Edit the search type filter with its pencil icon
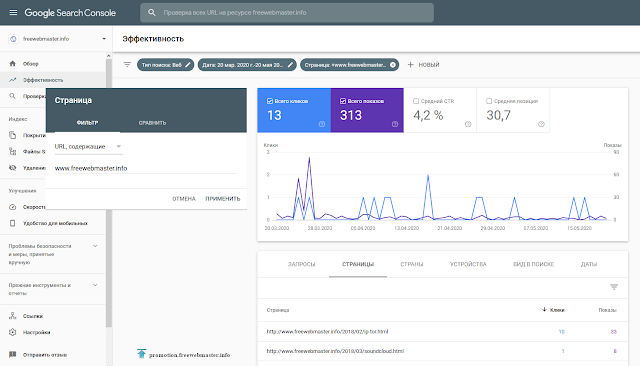This screenshot has width=640, height=366. pyautogui.click(x=188, y=65)
